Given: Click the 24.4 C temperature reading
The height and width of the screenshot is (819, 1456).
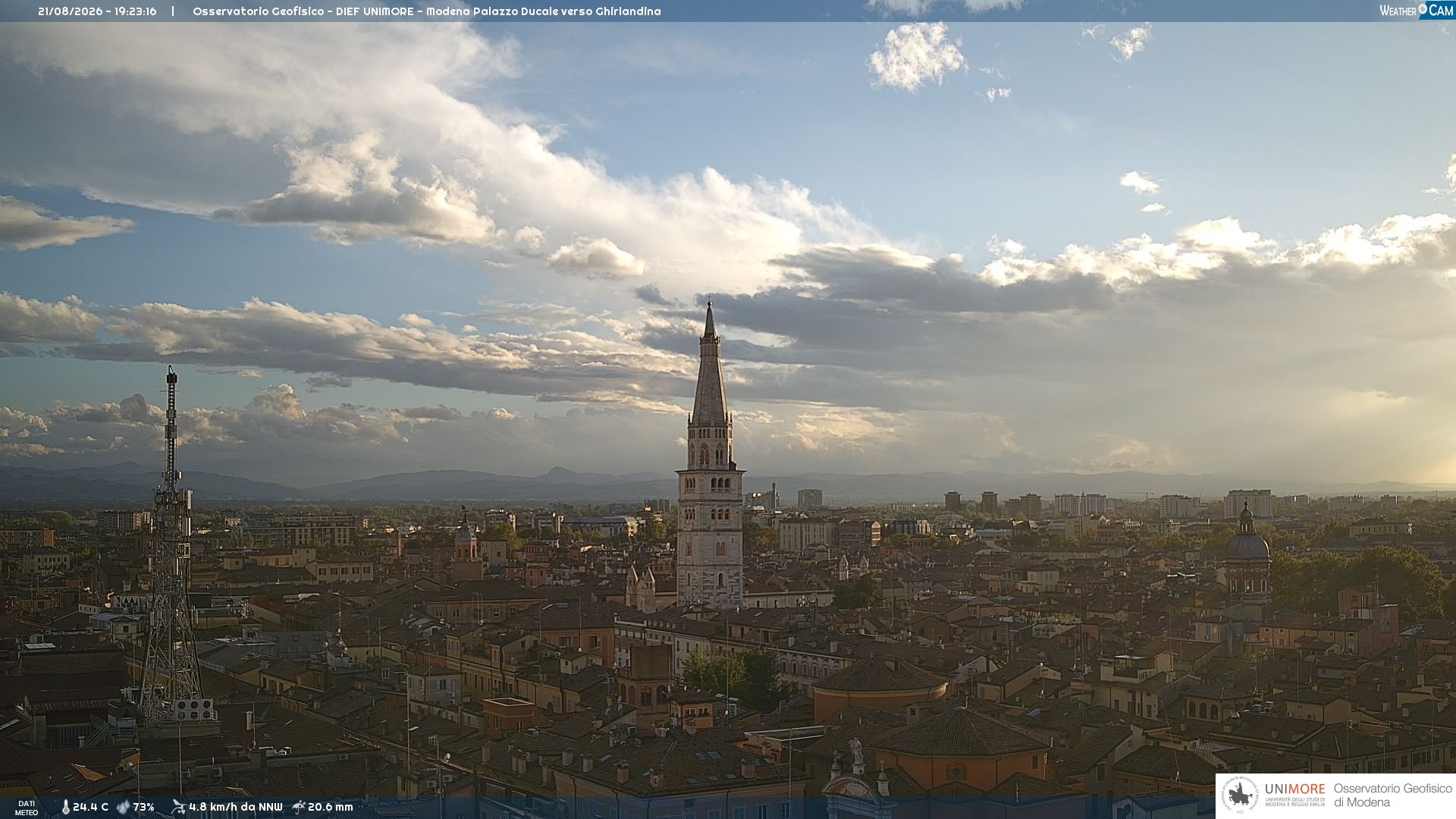Looking at the screenshot, I should tap(90, 807).
